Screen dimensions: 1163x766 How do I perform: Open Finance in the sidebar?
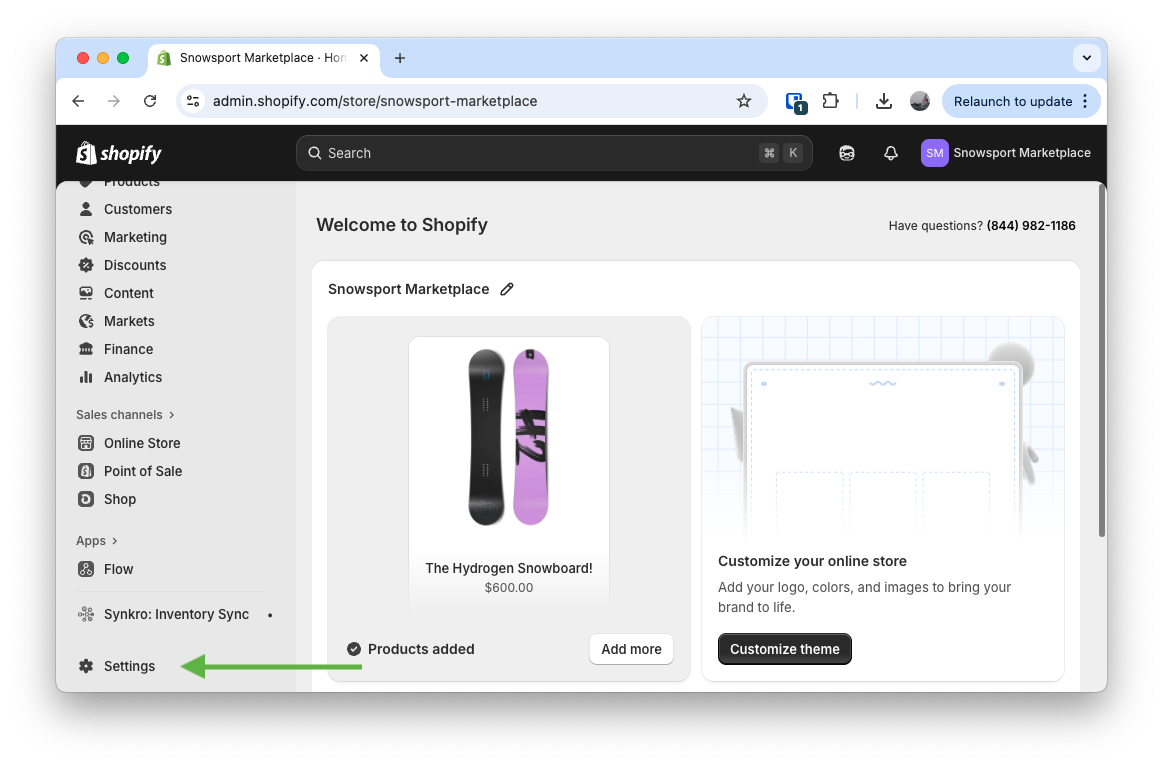click(128, 349)
